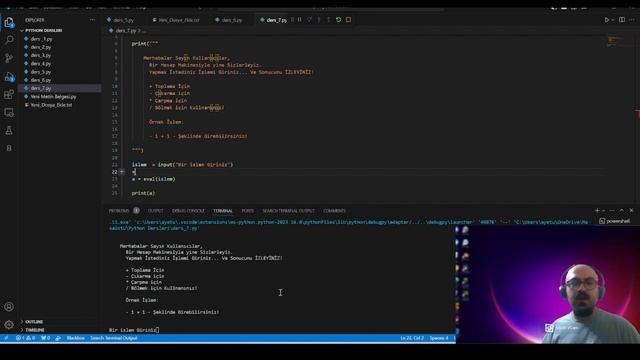Open the Testing flask icon view
640x360 pixels.
(9, 131)
